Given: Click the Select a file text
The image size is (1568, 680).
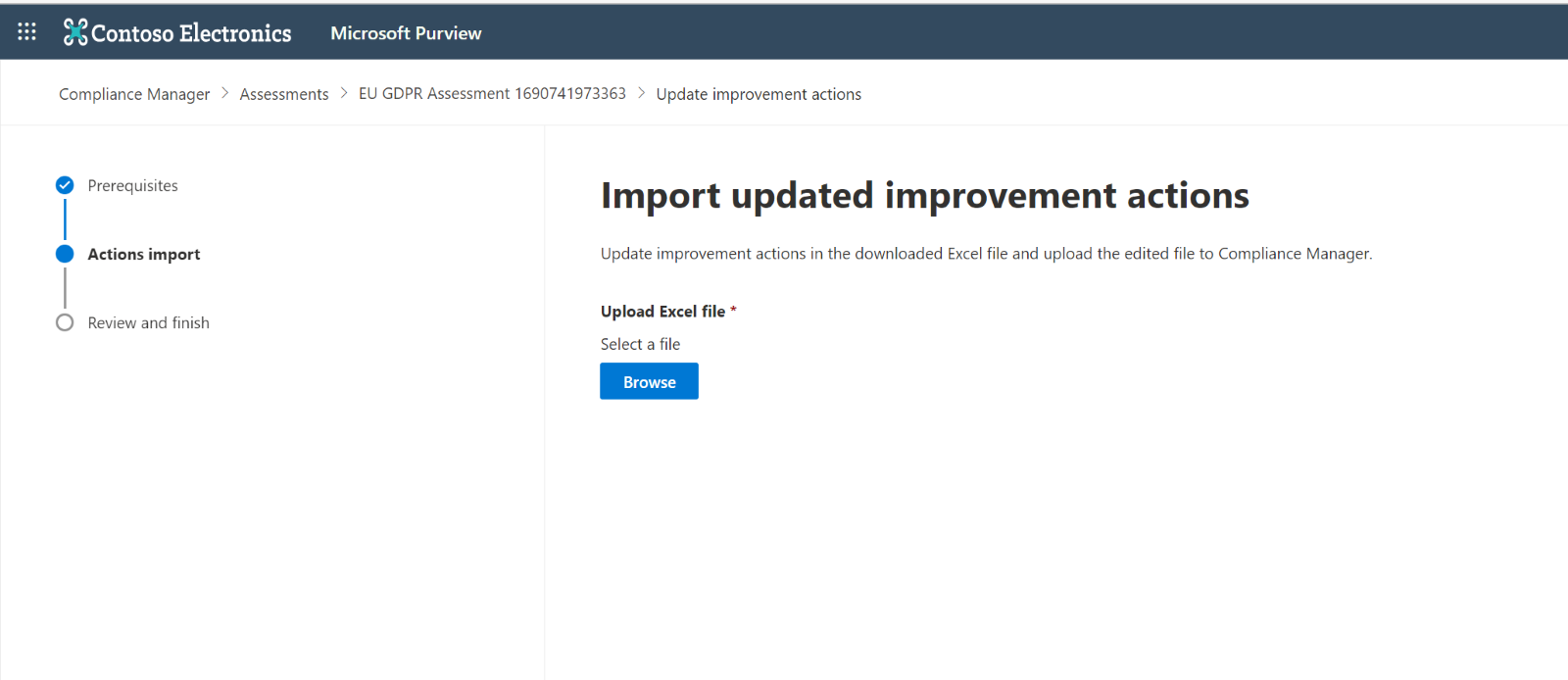Looking at the screenshot, I should (640, 344).
